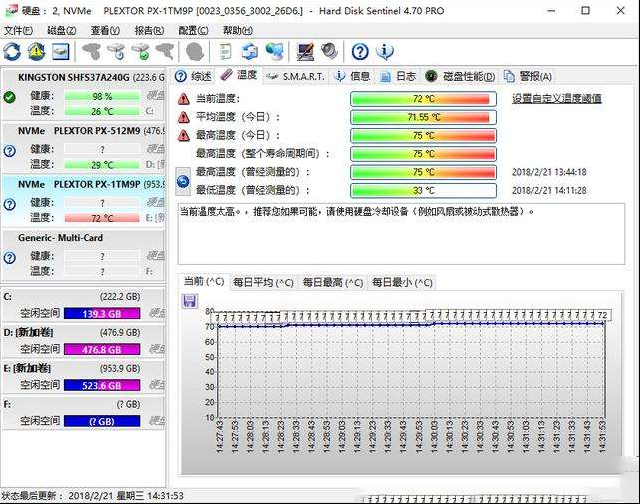The image size is (640, 504).
Task: Click the temperature advice text box
Action: (x=401, y=234)
